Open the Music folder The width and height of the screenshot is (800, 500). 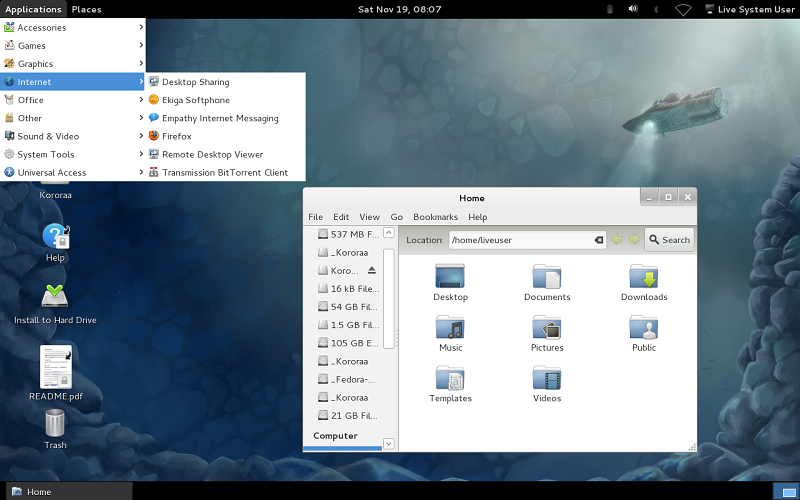point(450,330)
